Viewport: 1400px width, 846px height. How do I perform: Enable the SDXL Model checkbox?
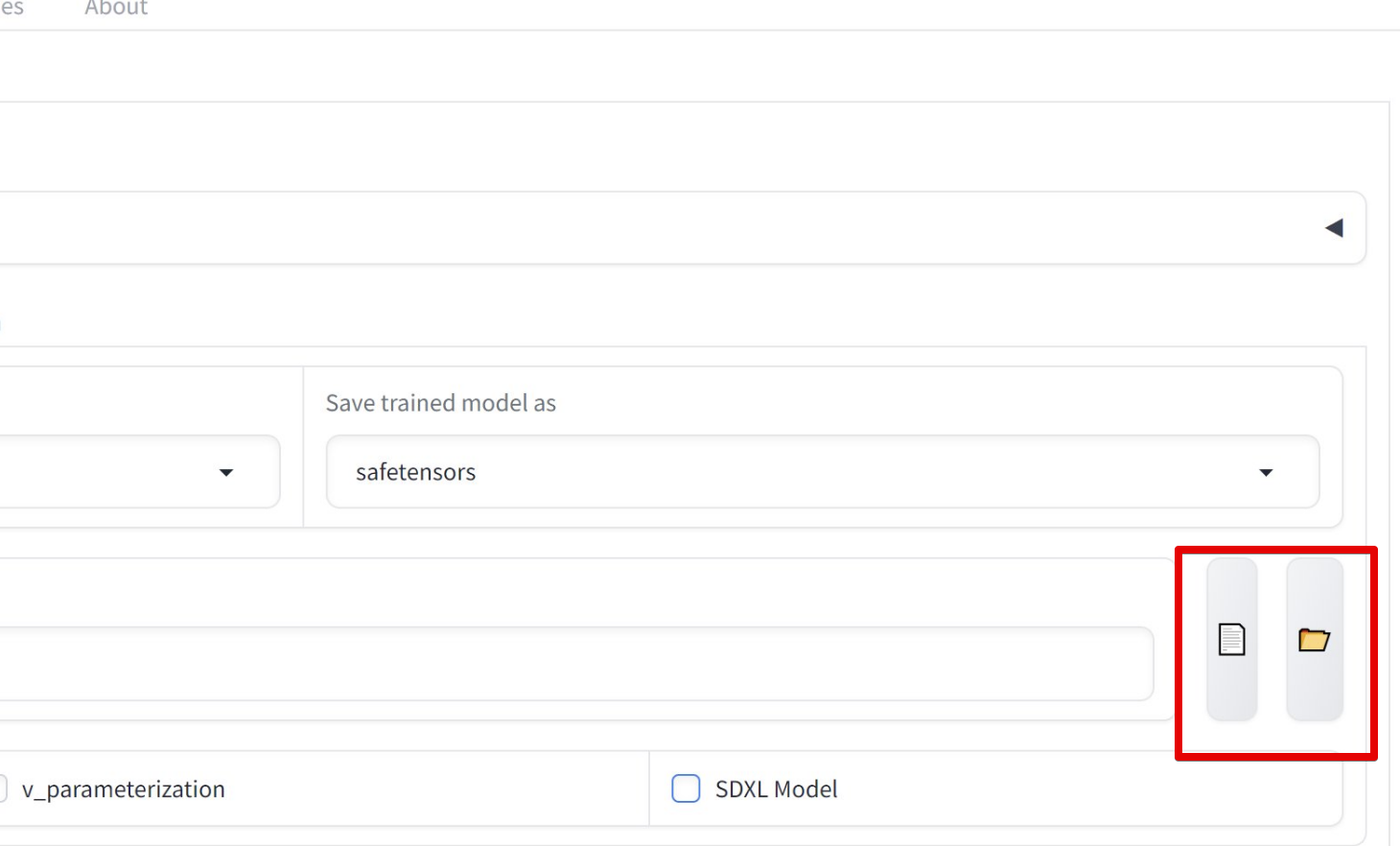pyautogui.click(x=686, y=788)
